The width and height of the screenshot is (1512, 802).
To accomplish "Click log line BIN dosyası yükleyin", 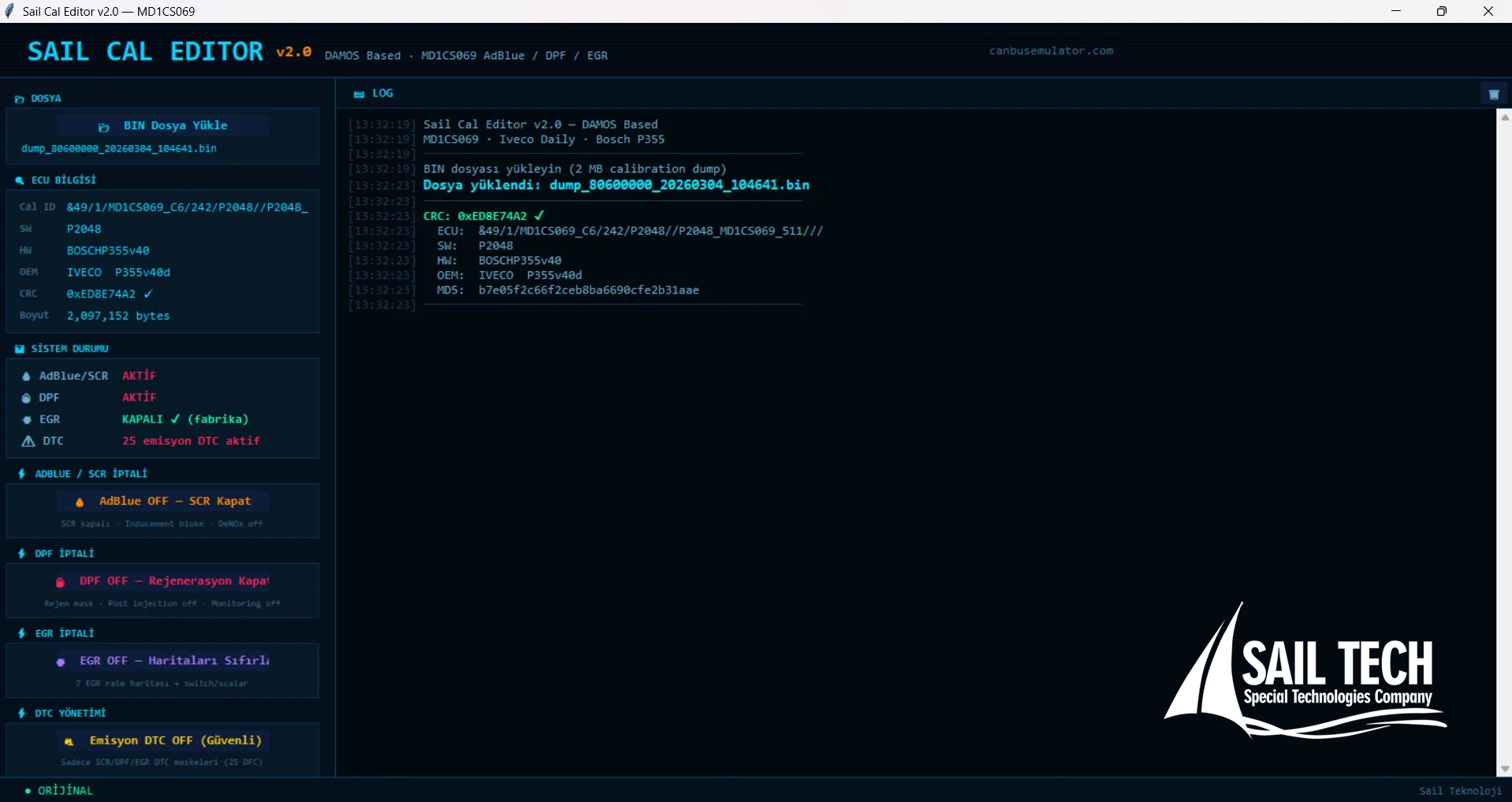I will (575, 169).
